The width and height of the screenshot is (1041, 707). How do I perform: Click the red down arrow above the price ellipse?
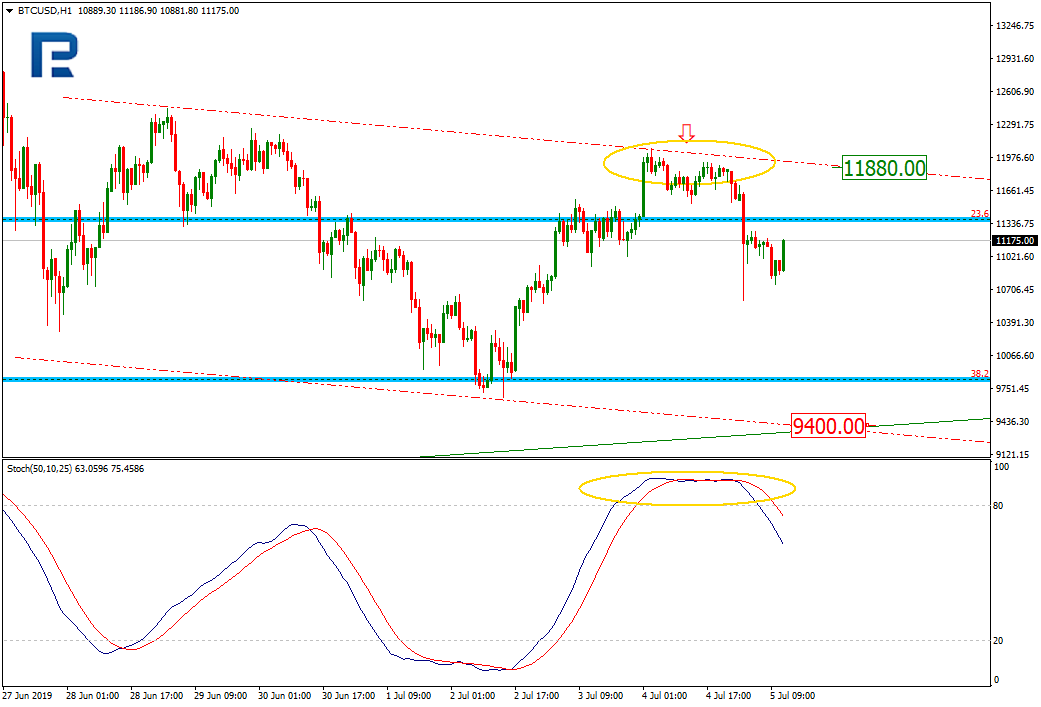[x=686, y=133]
